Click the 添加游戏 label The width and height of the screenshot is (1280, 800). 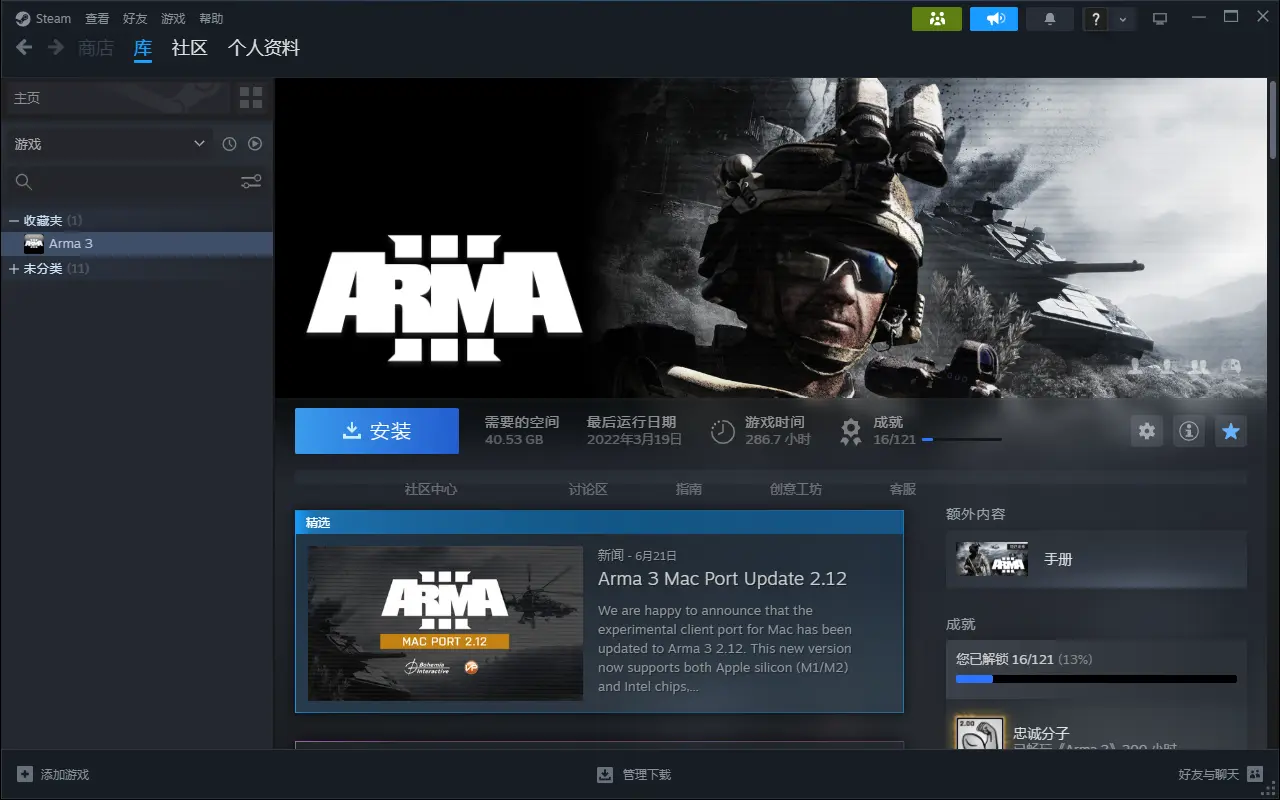coord(65,775)
